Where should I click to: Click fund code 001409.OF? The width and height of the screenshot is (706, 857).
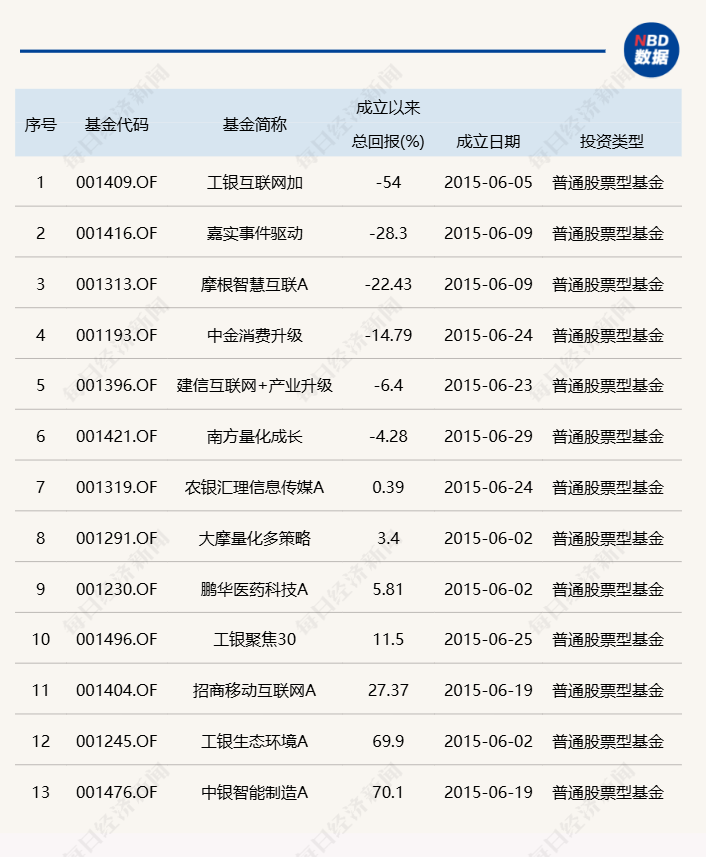[x=117, y=183]
